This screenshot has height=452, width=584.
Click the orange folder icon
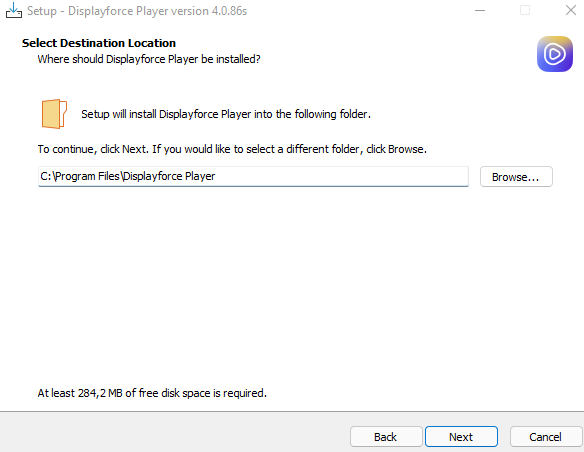[x=54, y=114]
